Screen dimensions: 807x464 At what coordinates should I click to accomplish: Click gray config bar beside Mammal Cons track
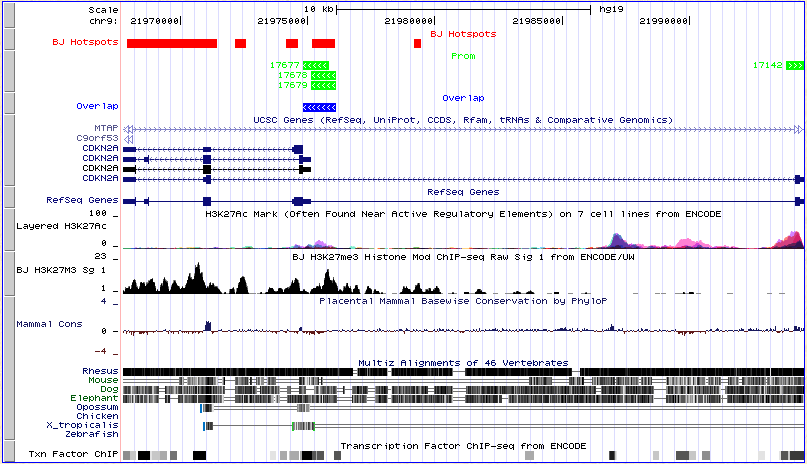click(x=8, y=324)
